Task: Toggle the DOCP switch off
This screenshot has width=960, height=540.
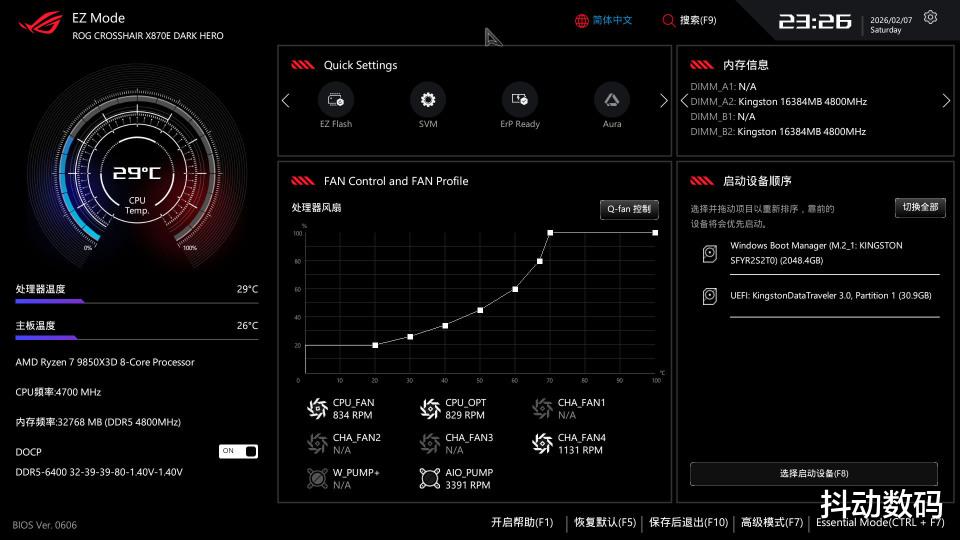Action: click(238, 451)
